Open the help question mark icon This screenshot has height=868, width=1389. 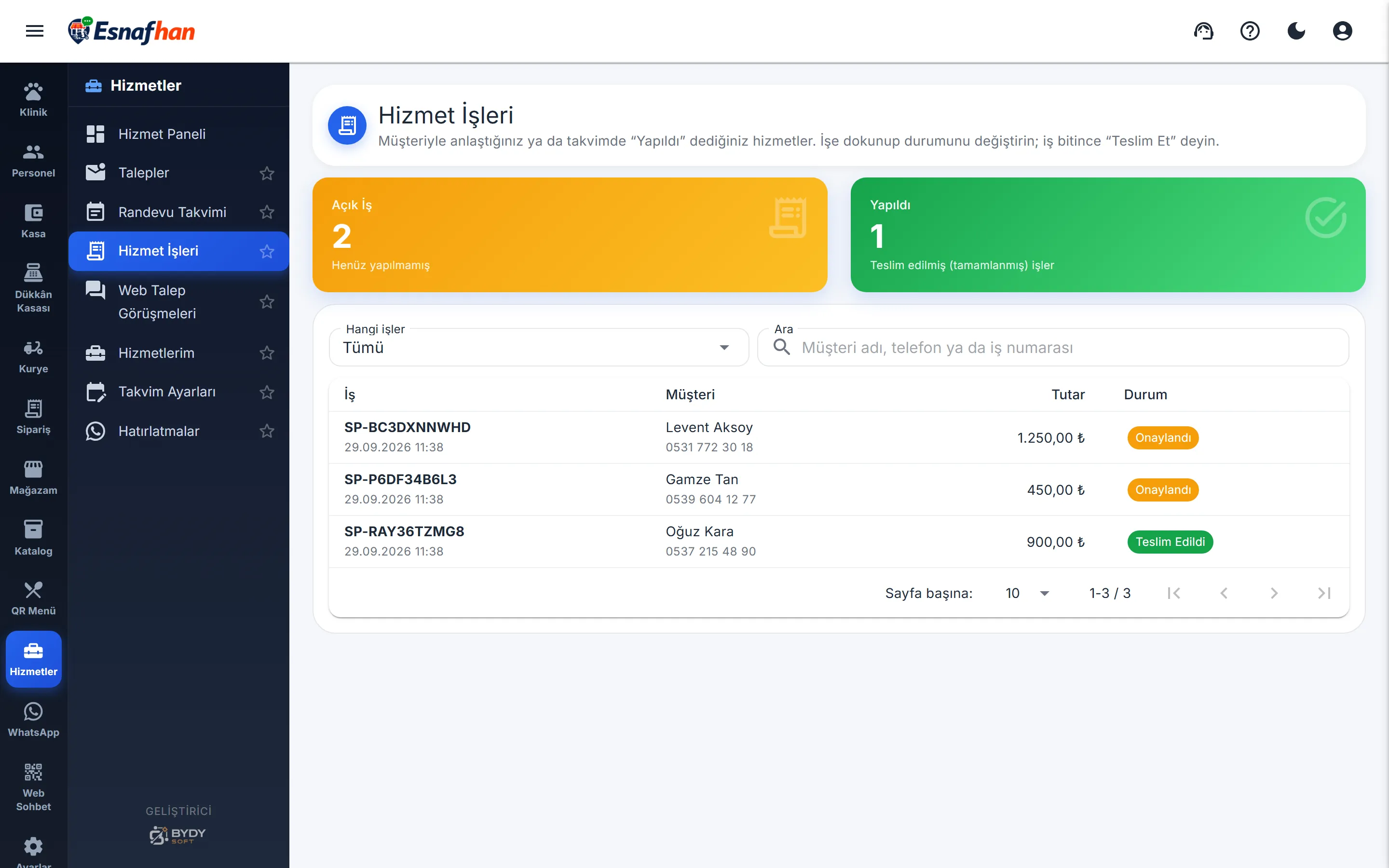pos(1250,31)
